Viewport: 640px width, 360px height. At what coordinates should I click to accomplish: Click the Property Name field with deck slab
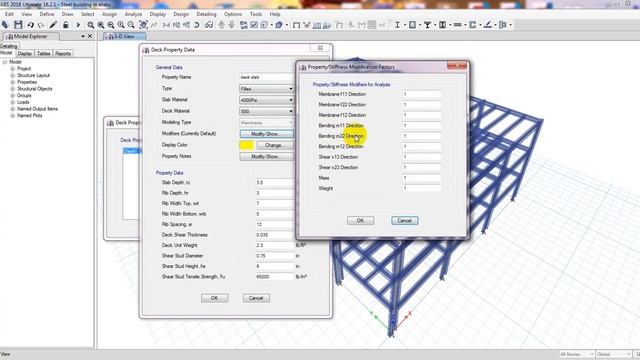267,77
